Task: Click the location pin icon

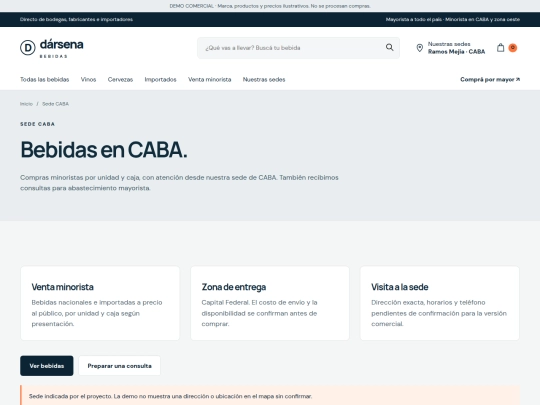Action: (x=419, y=48)
